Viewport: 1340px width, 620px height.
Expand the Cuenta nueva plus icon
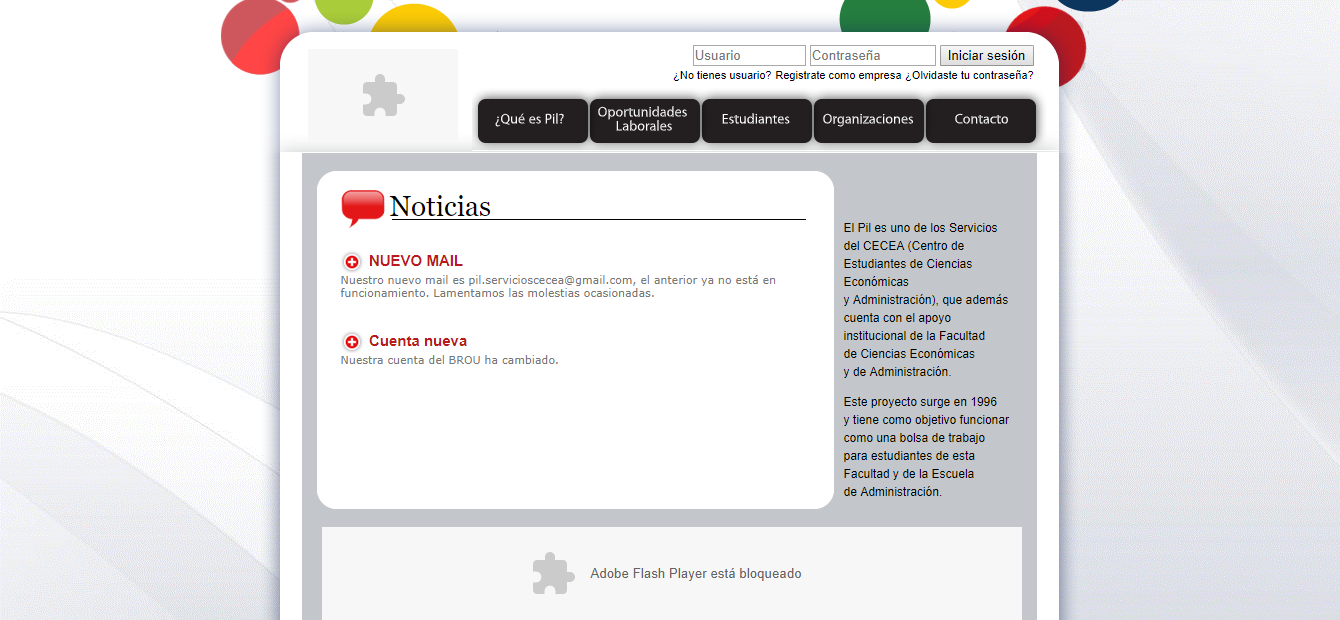click(x=352, y=342)
